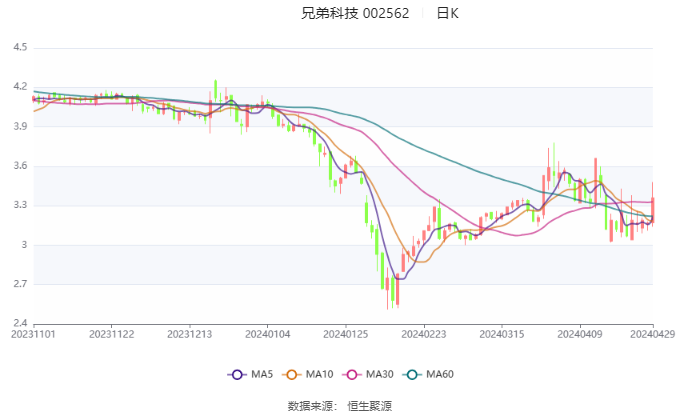Screen dimensions: 680x413
Task: Toggle the MA5 legend circle icon
Action: (x=237, y=374)
